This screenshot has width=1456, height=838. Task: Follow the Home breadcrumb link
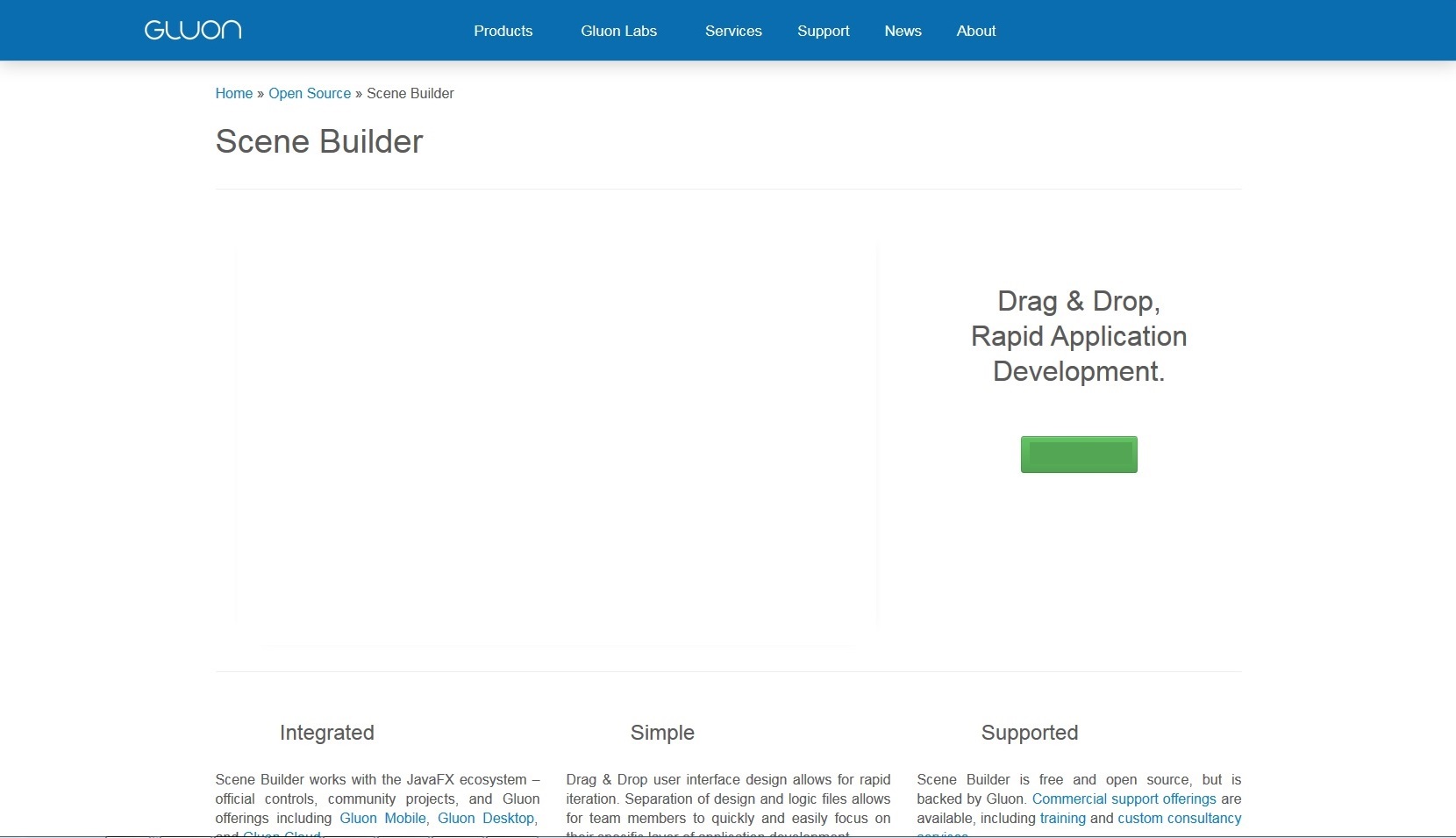click(x=234, y=93)
